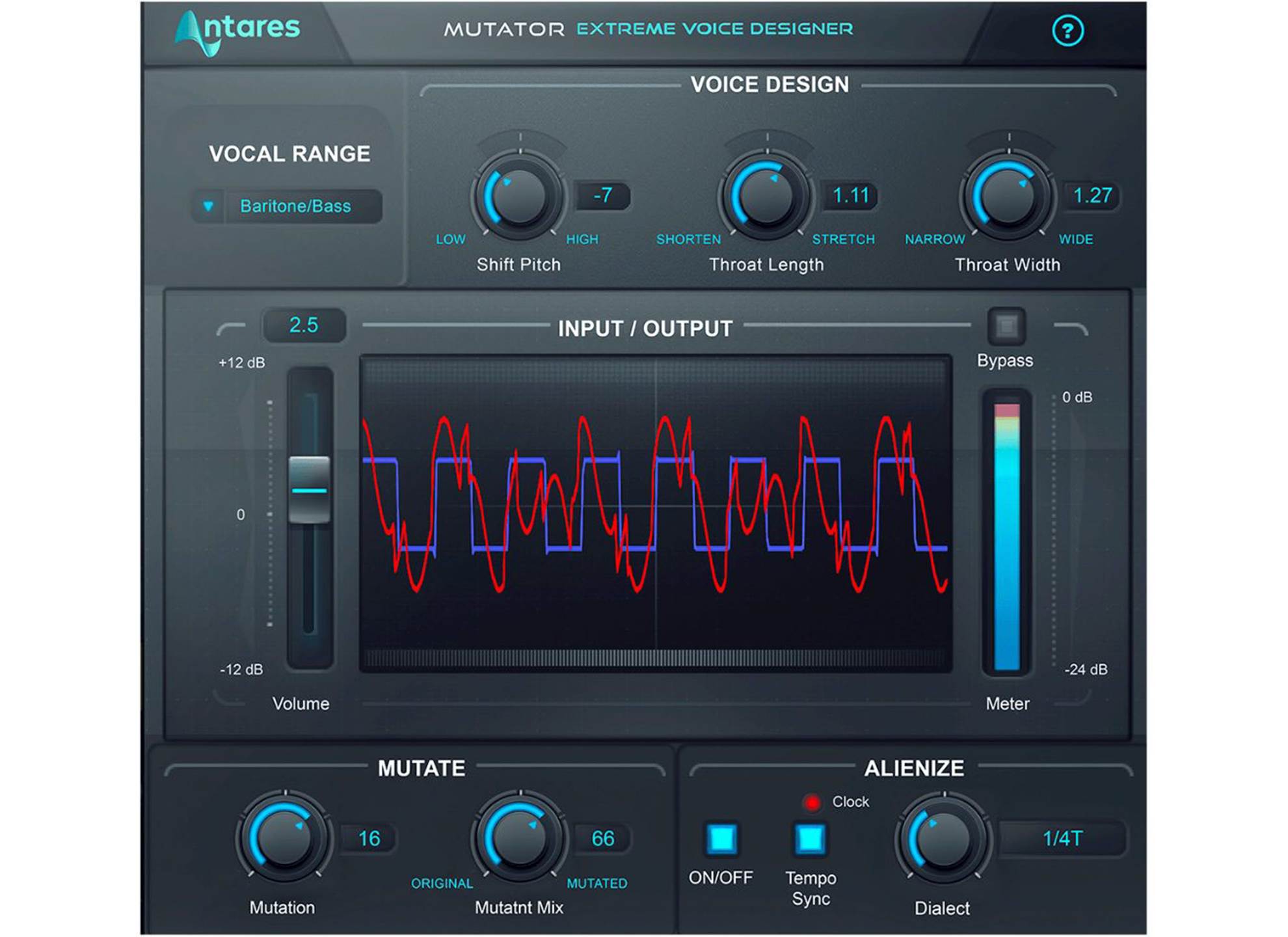
Task: Click the HIGH label of Shift Pitch
Action: click(x=582, y=239)
